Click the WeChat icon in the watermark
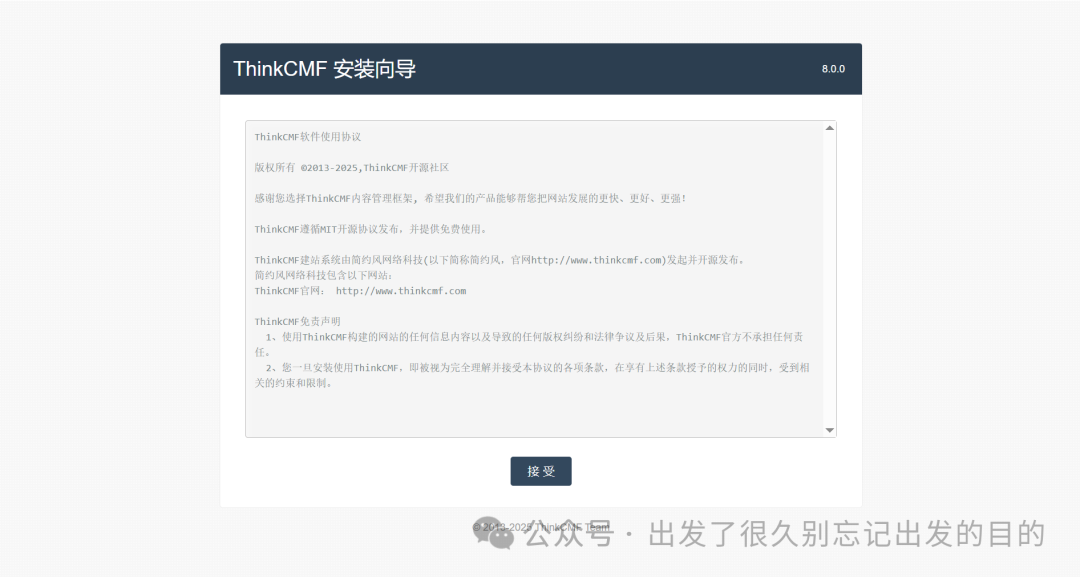Viewport: 1080px width, 577px height. coord(493,533)
